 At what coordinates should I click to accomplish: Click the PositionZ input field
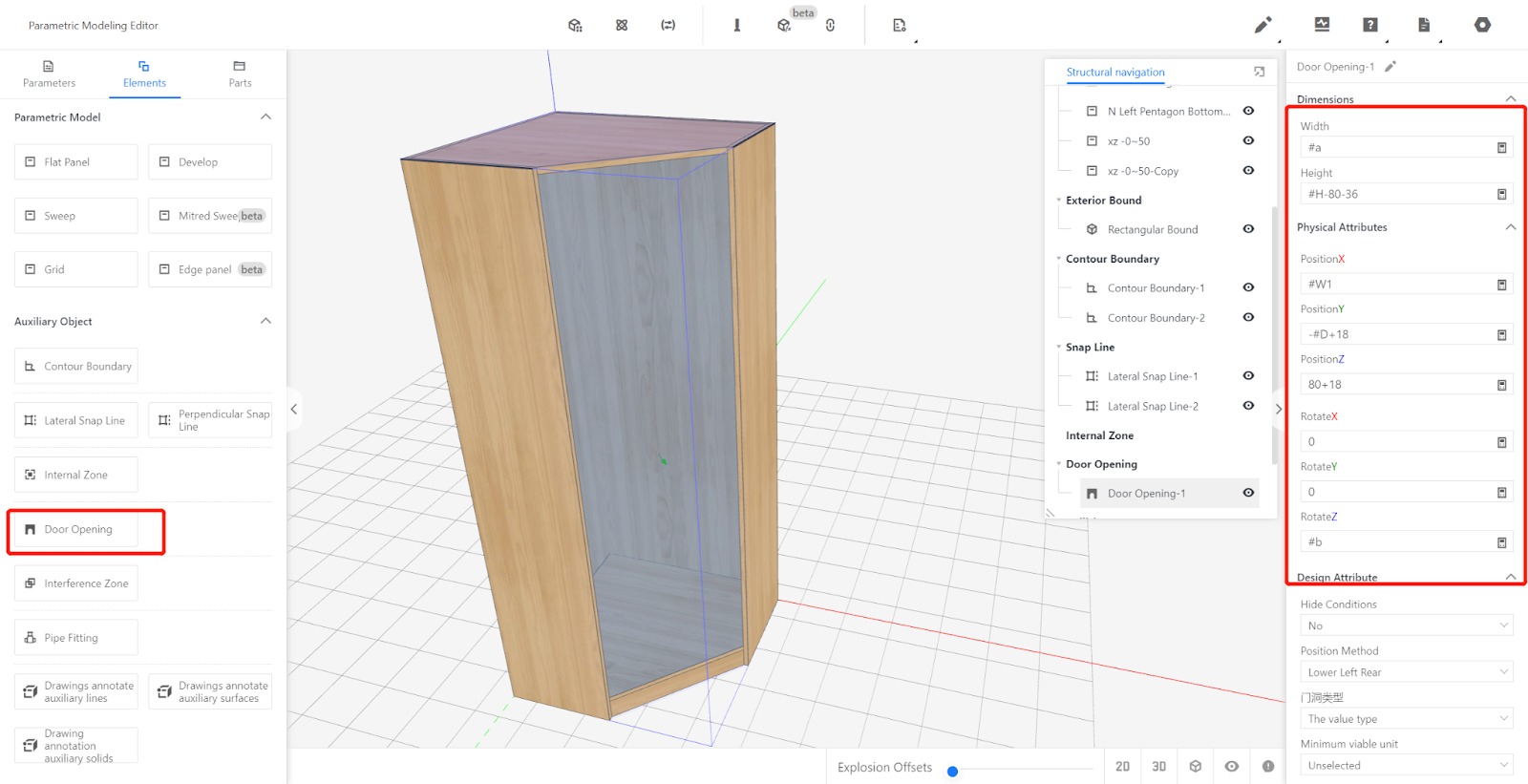pos(1396,385)
